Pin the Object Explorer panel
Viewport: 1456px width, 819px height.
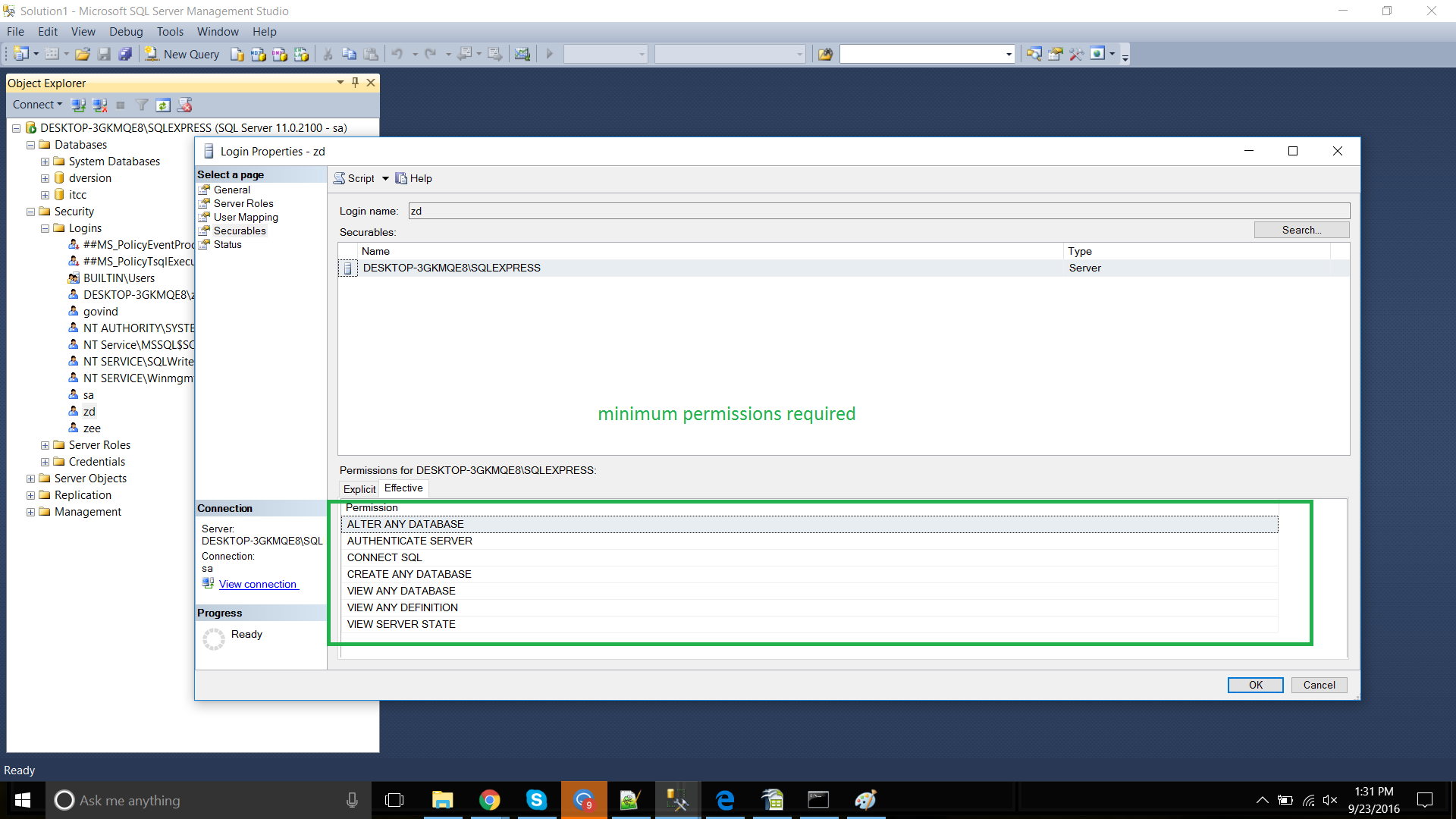[355, 83]
